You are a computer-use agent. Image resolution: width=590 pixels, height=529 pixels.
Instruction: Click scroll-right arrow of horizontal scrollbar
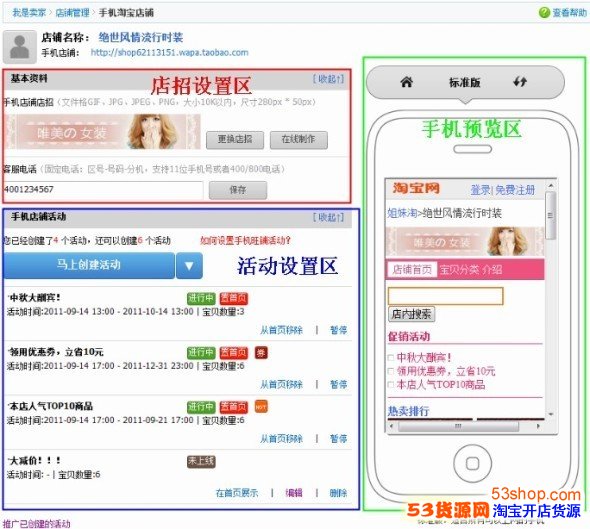[538, 426]
